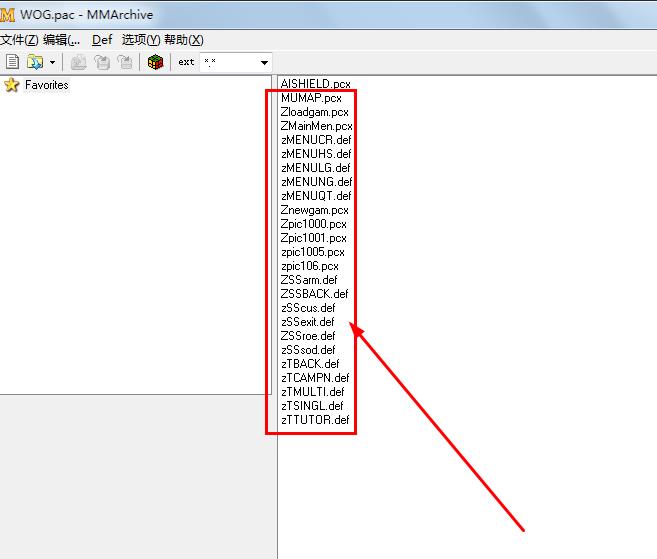The height and width of the screenshot is (559, 657).
Task: Select file ZSSBACK.def
Action: [314, 294]
